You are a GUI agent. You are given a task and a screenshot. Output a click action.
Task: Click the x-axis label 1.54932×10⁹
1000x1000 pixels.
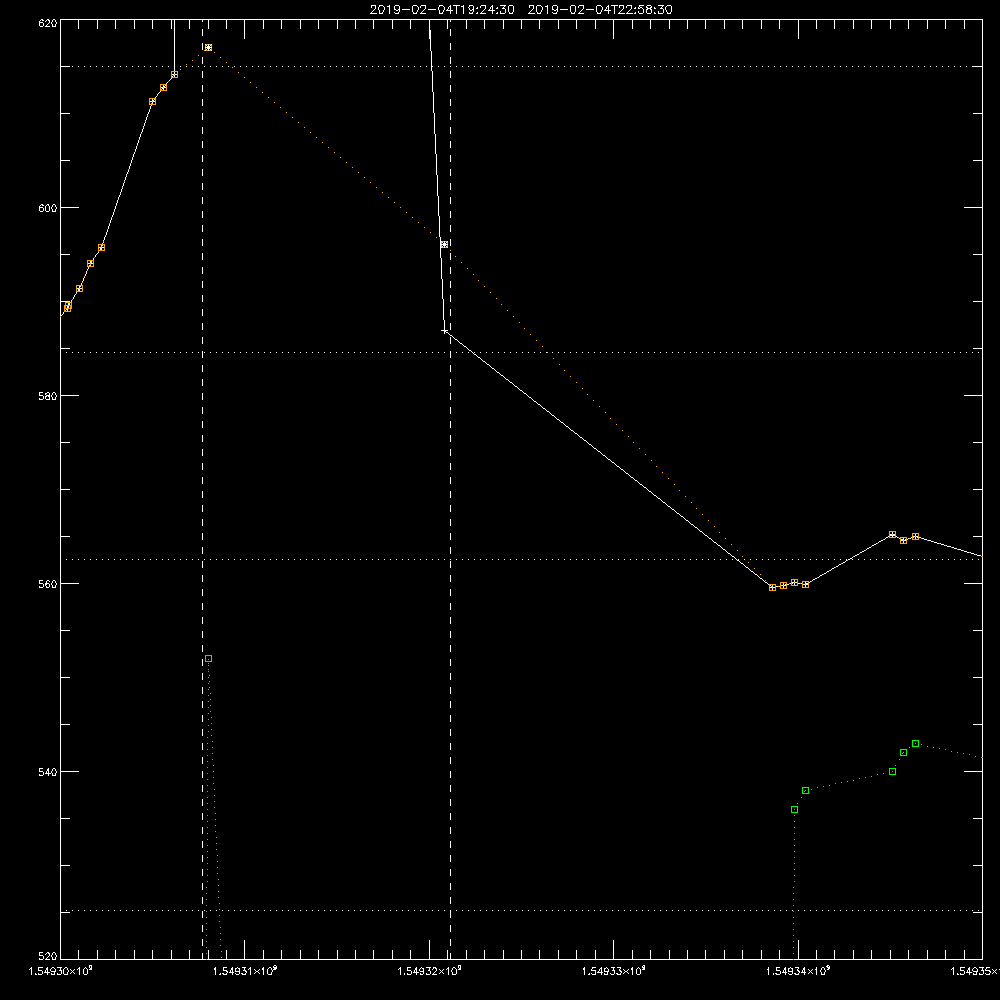[429, 971]
